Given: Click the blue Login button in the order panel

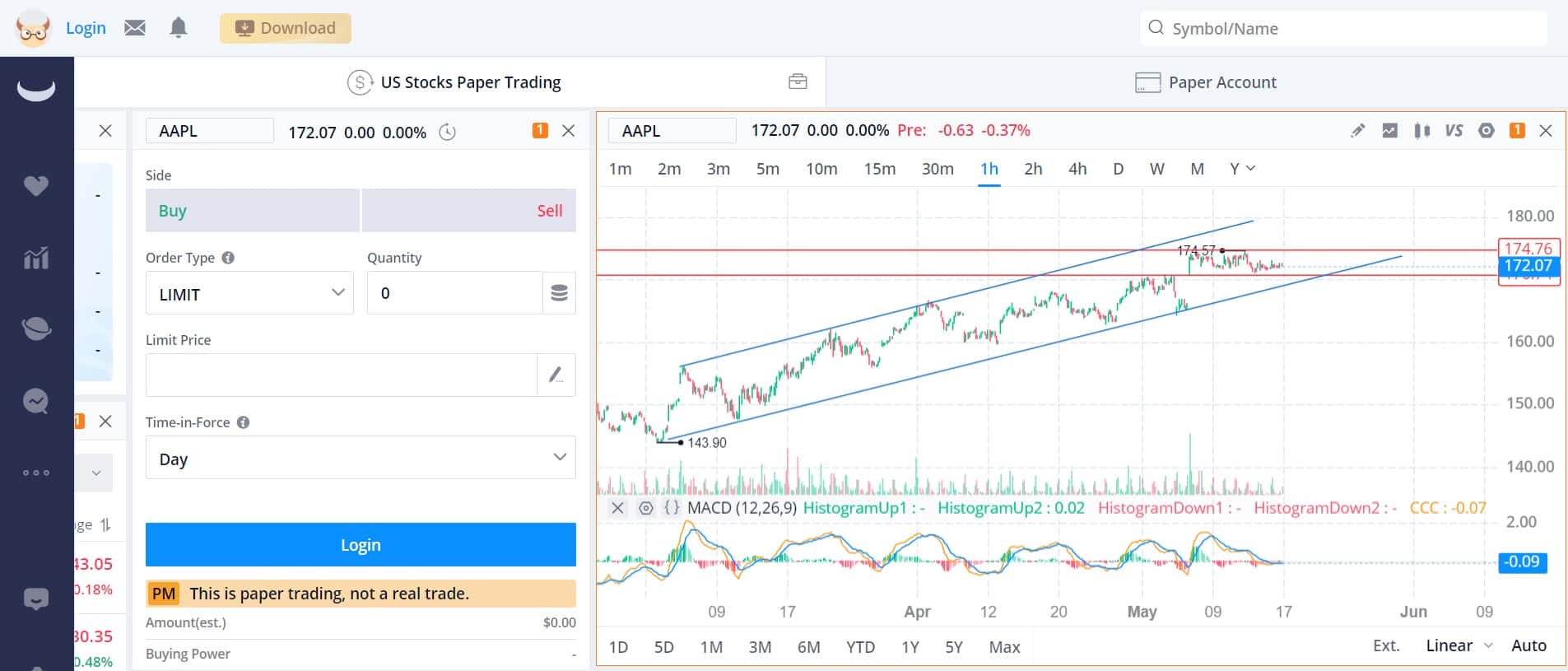Looking at the screenshot, I should (361, 544).
